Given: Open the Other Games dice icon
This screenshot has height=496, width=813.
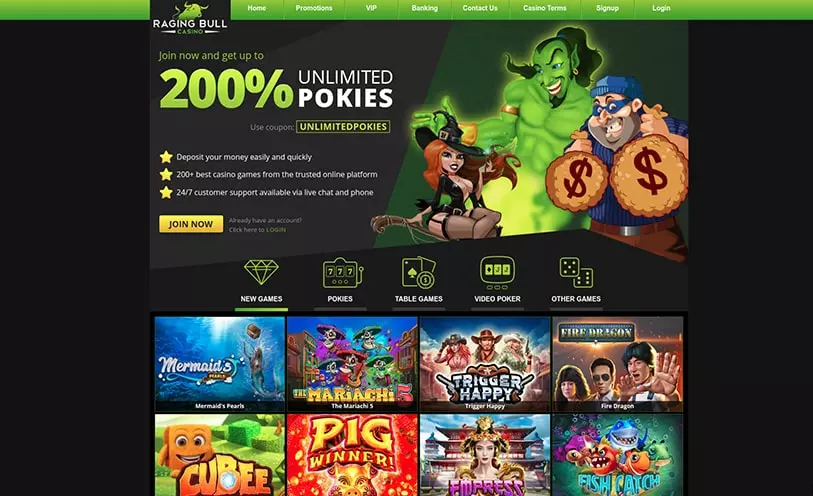Looking at the screenshot, I should 576,272.
